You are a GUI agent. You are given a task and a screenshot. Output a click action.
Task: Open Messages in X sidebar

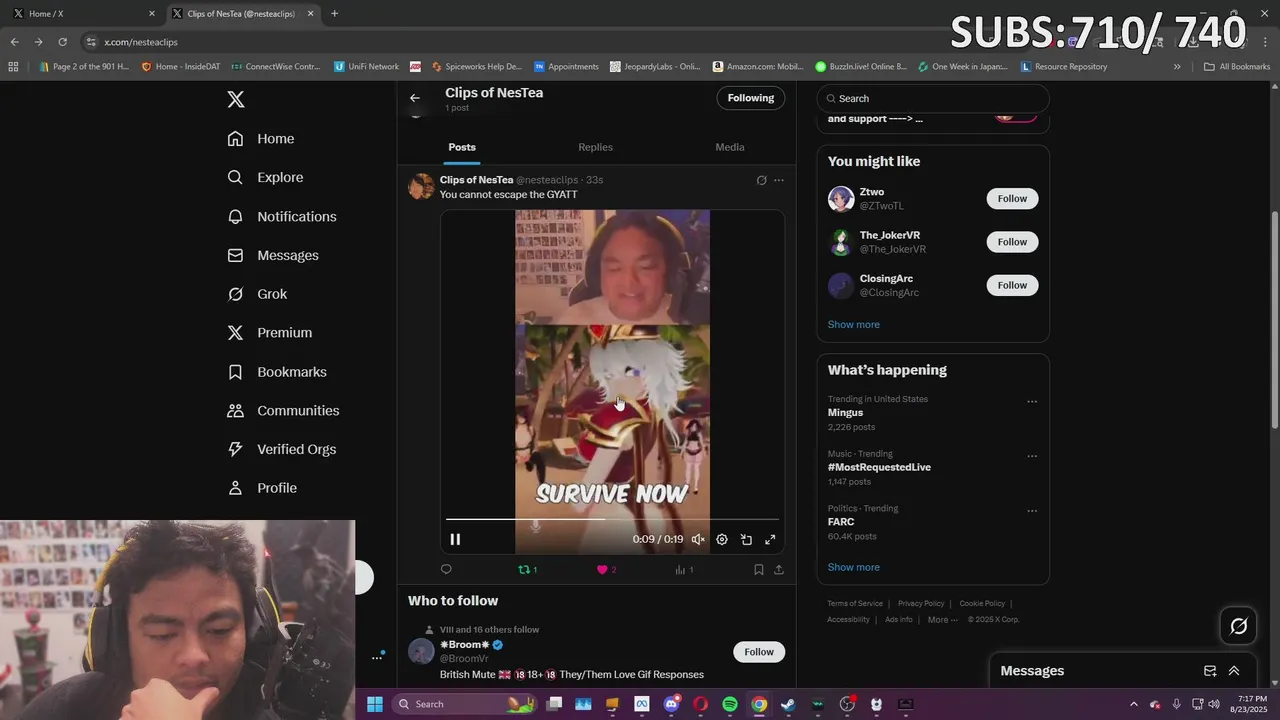pos(273,255)
